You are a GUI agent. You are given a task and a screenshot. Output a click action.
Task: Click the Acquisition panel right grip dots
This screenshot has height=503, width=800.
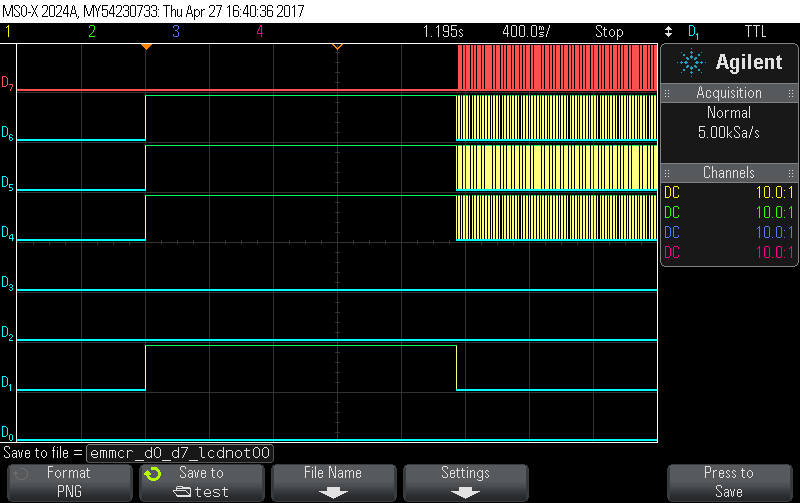click(x=791, y=93)
